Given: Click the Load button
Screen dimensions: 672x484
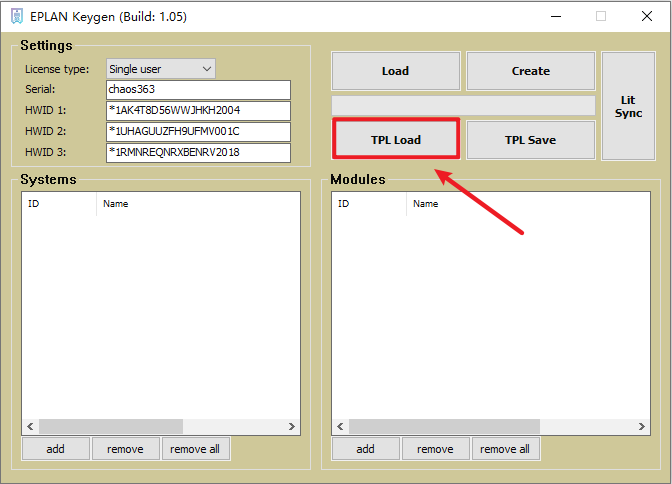Looking at the screenshot, I should [396, 71].
